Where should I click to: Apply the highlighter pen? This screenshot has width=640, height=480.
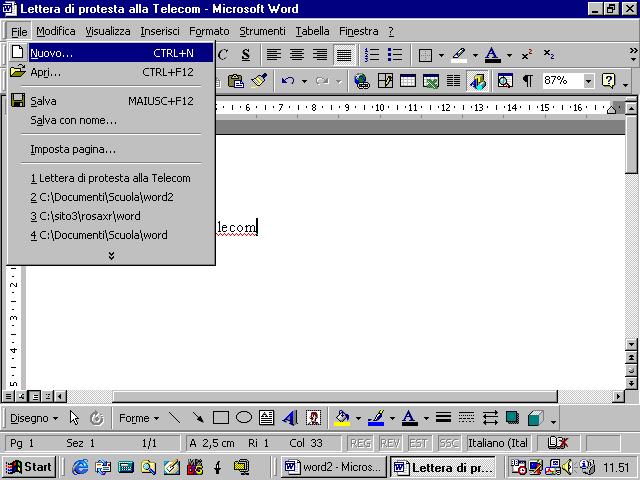pos(459,55)
